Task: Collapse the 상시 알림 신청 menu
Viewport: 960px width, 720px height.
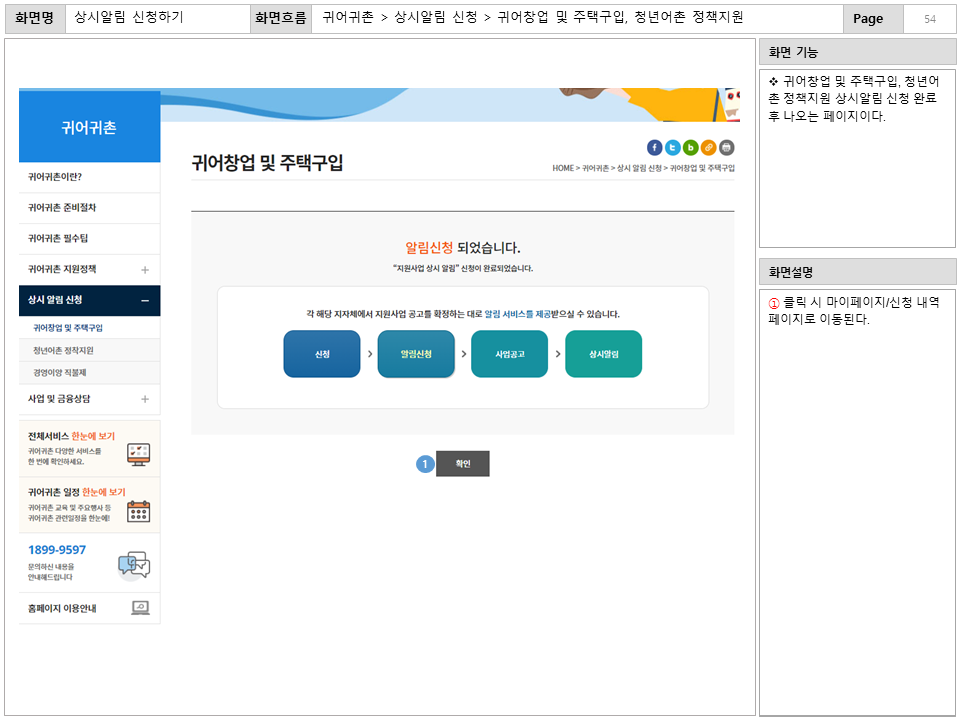Action: coord(89,299)
